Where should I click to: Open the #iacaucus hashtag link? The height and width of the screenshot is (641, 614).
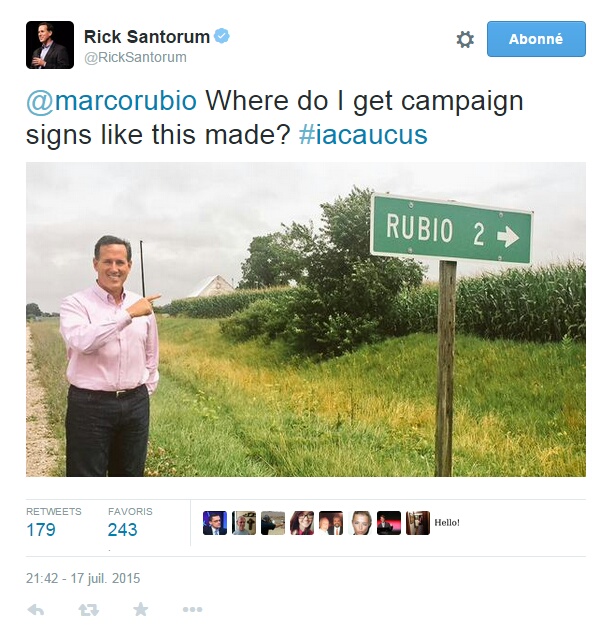(363, 134)
